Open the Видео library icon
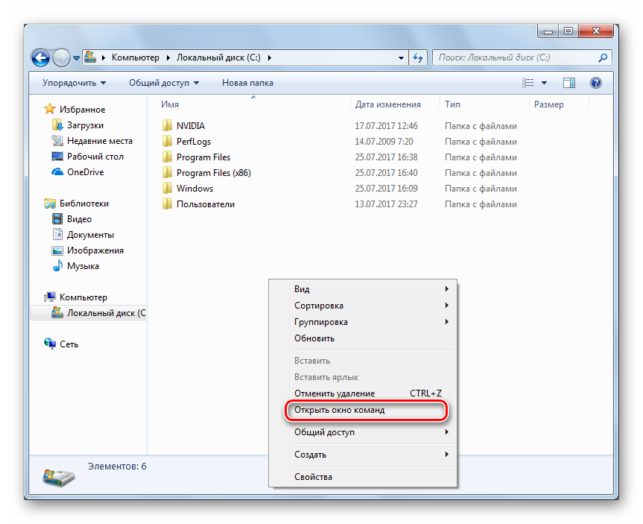This screenshot has height=524, width=643. coord(57,219)
